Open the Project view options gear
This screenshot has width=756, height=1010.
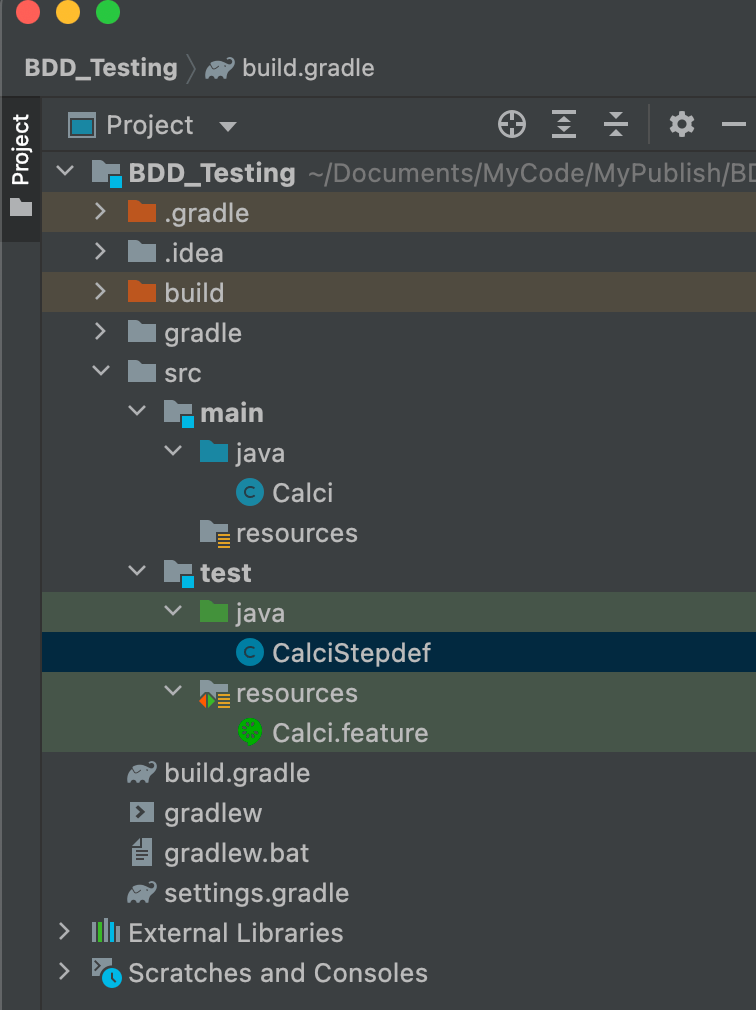682,124
